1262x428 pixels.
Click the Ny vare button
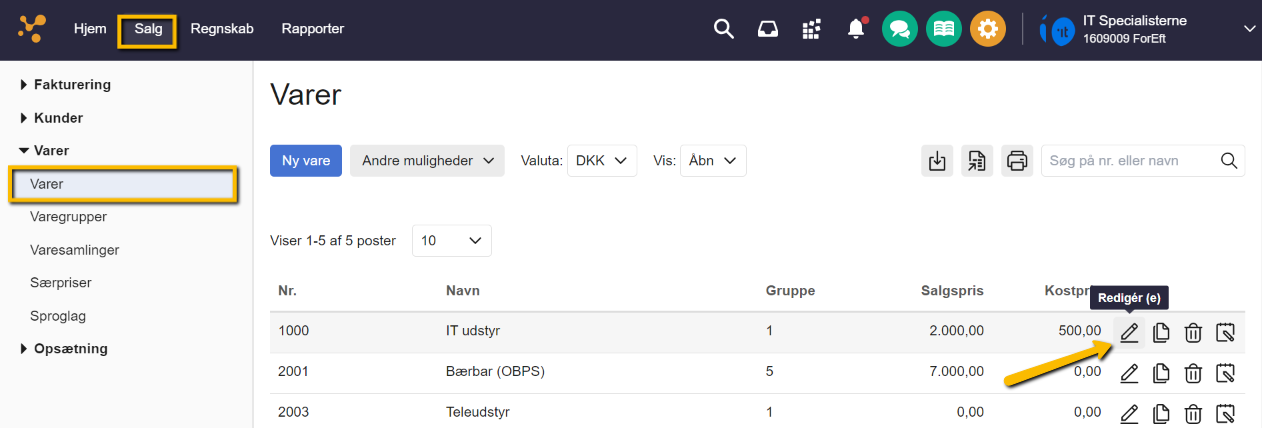click(306, 160)
